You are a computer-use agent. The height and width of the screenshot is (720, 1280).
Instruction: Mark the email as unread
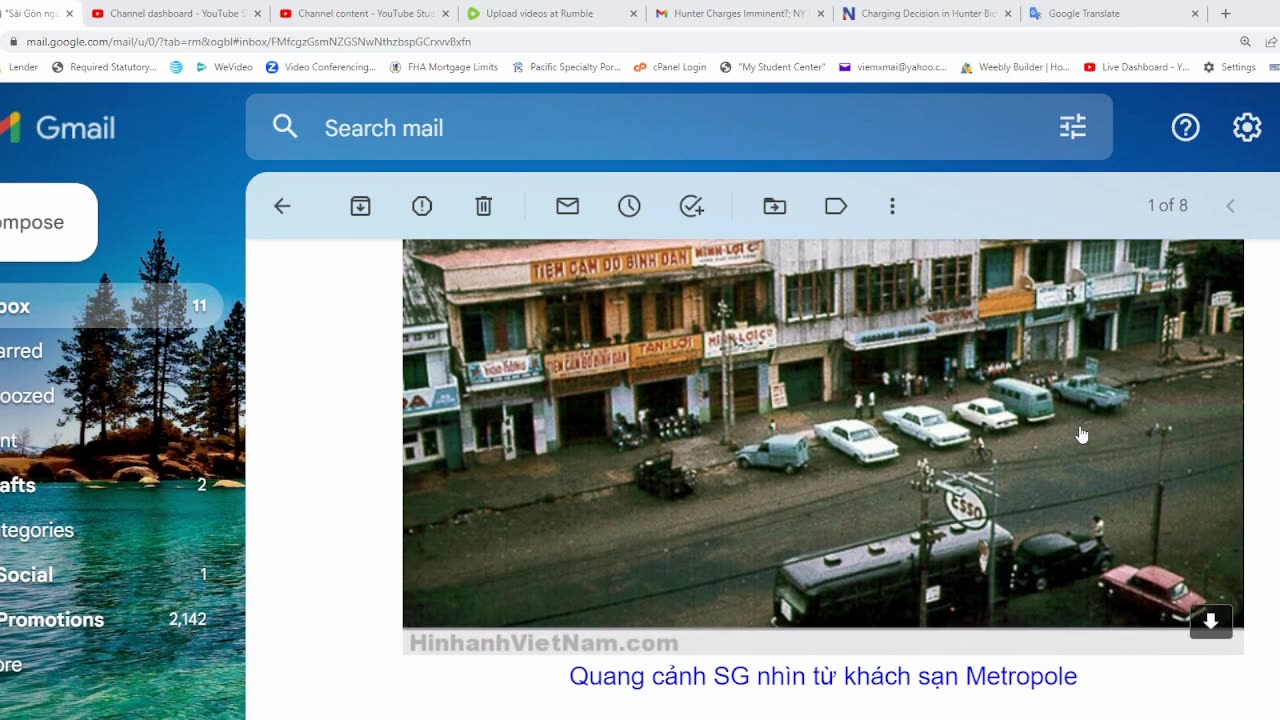click(x=568, y=206)
